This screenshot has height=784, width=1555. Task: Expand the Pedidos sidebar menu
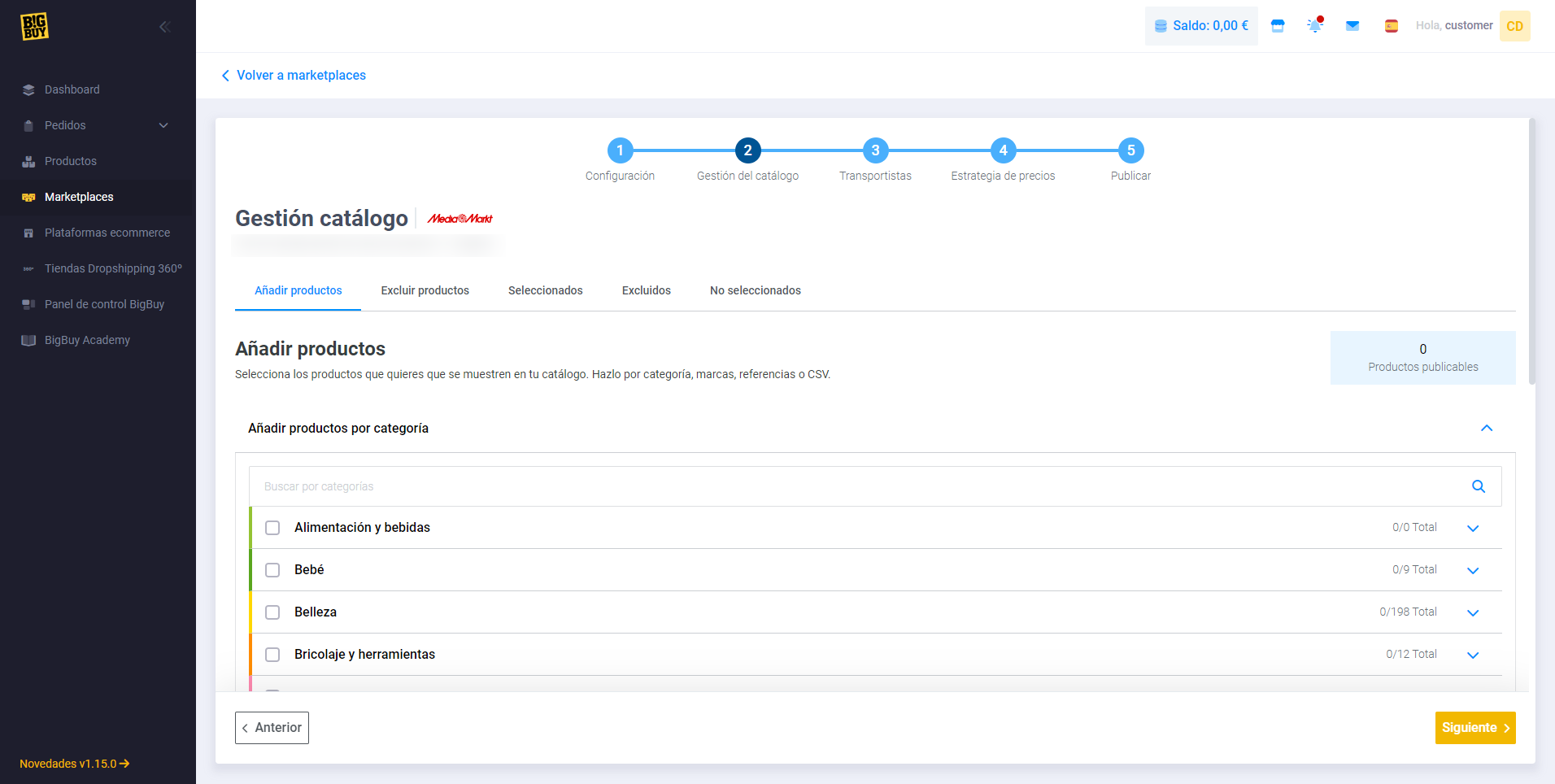163,125
